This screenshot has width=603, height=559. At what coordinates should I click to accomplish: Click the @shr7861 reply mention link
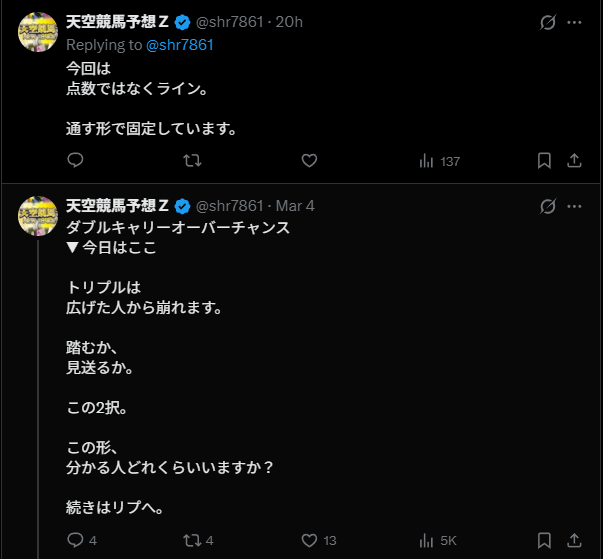coord(180,45)
